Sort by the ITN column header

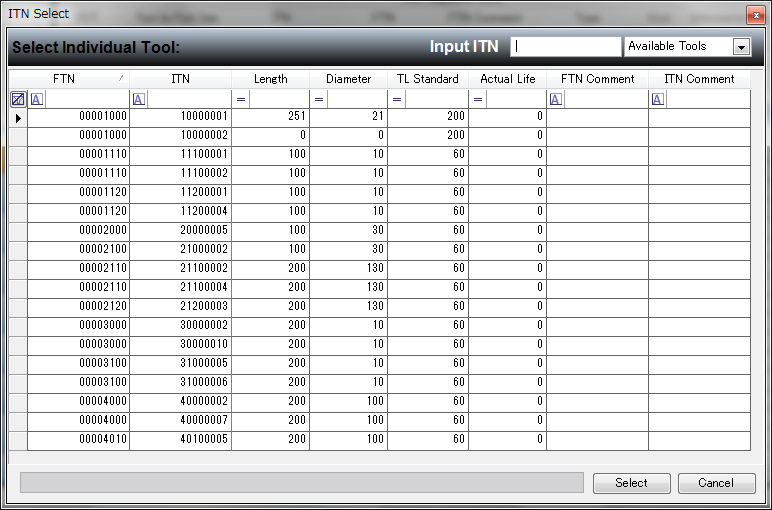pos(180,79)
